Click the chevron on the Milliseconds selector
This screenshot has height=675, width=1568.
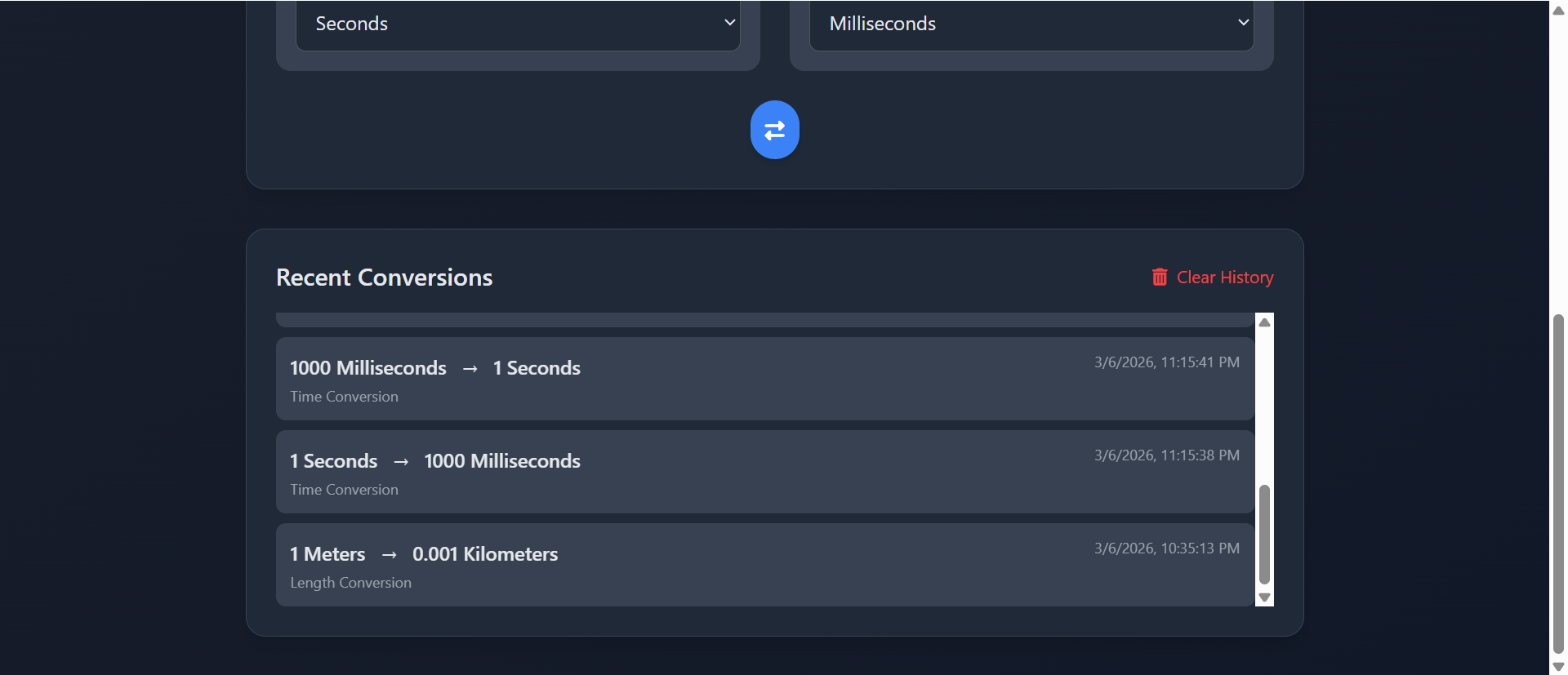pos(1242,24)
